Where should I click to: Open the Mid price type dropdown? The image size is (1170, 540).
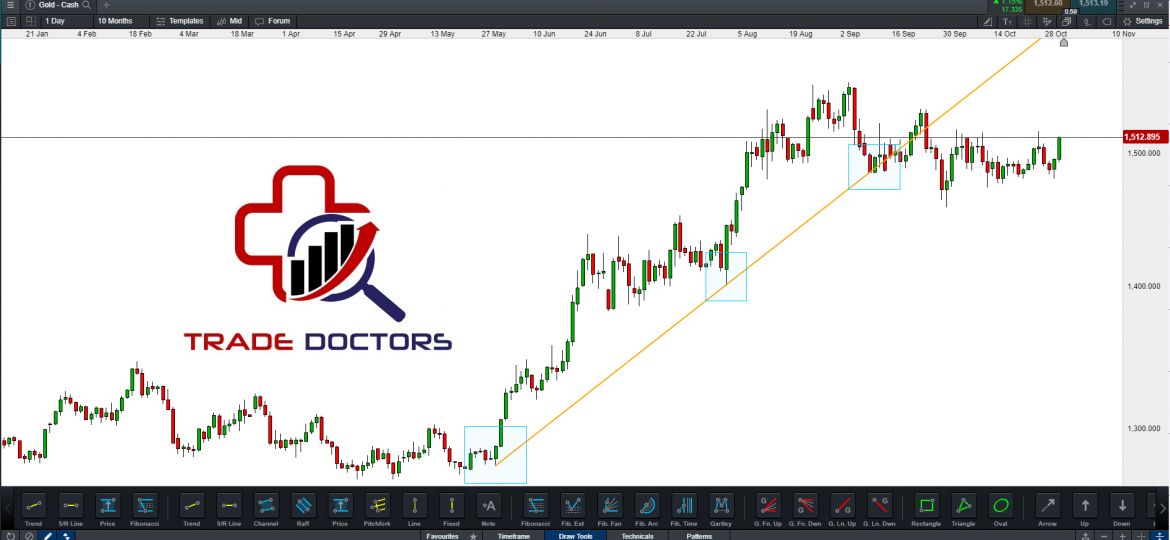tap(231, 21)
